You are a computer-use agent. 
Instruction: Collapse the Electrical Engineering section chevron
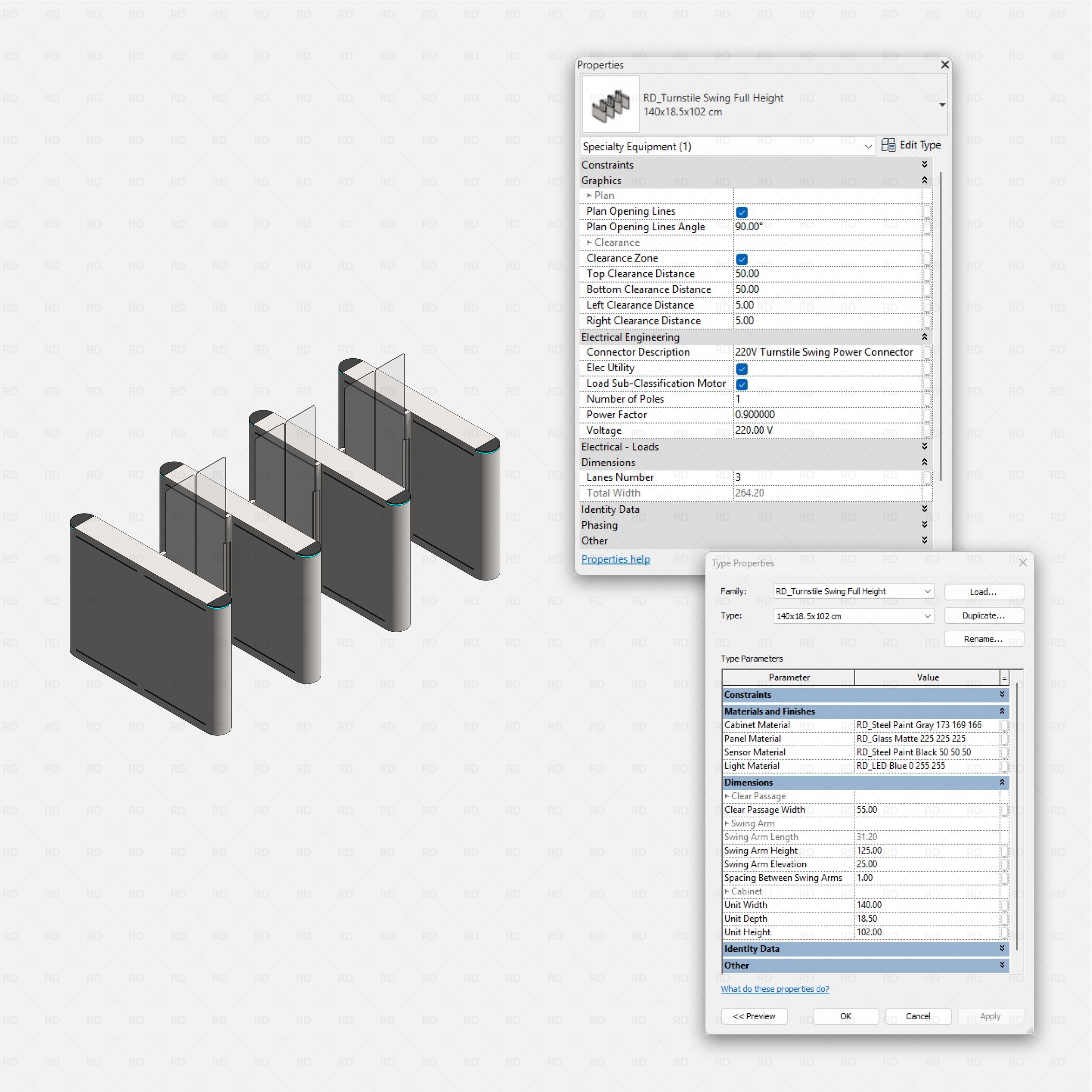tap(924, 337)
